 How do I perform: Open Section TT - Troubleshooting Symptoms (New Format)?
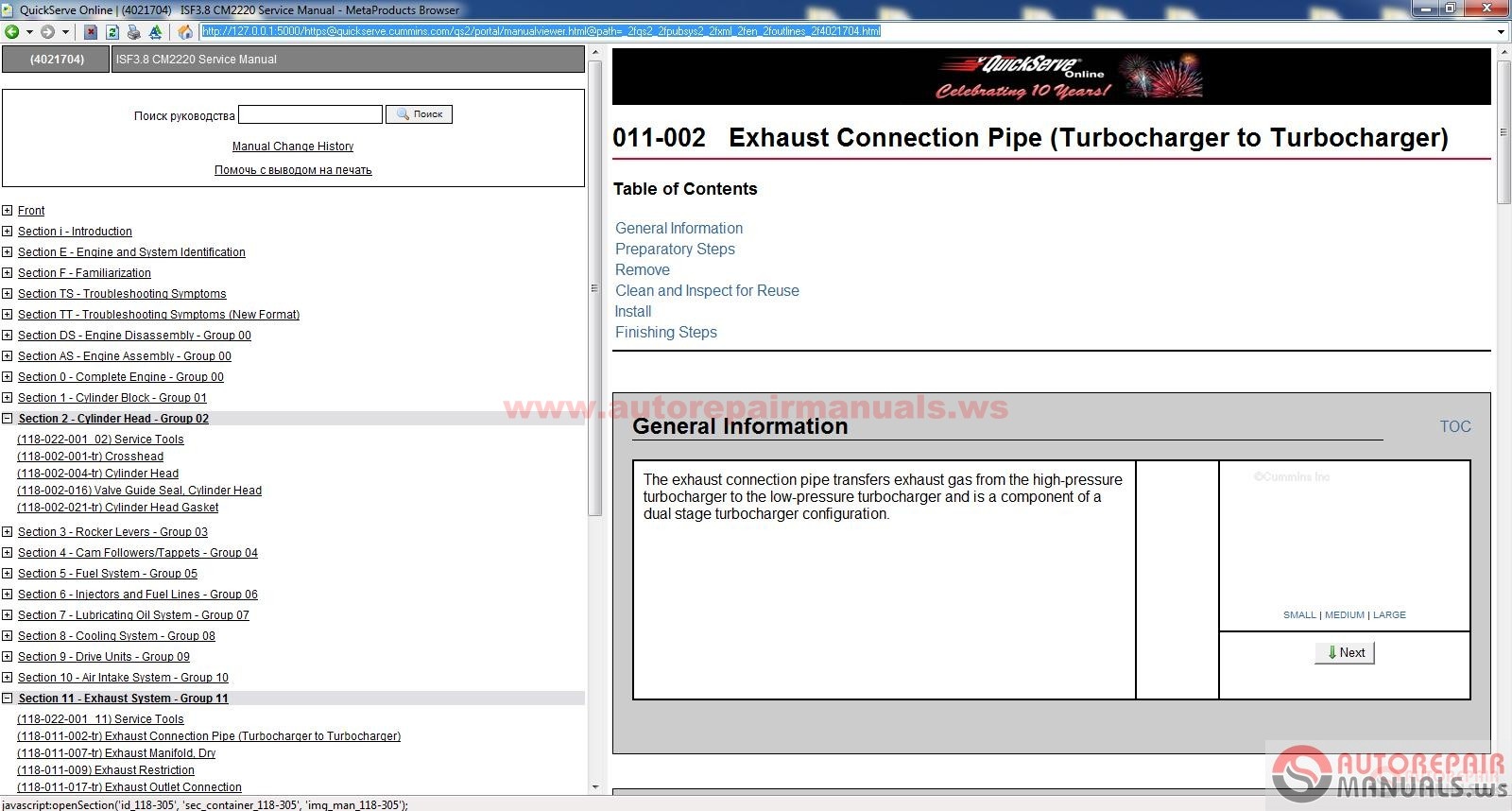[x=159, y=315]
